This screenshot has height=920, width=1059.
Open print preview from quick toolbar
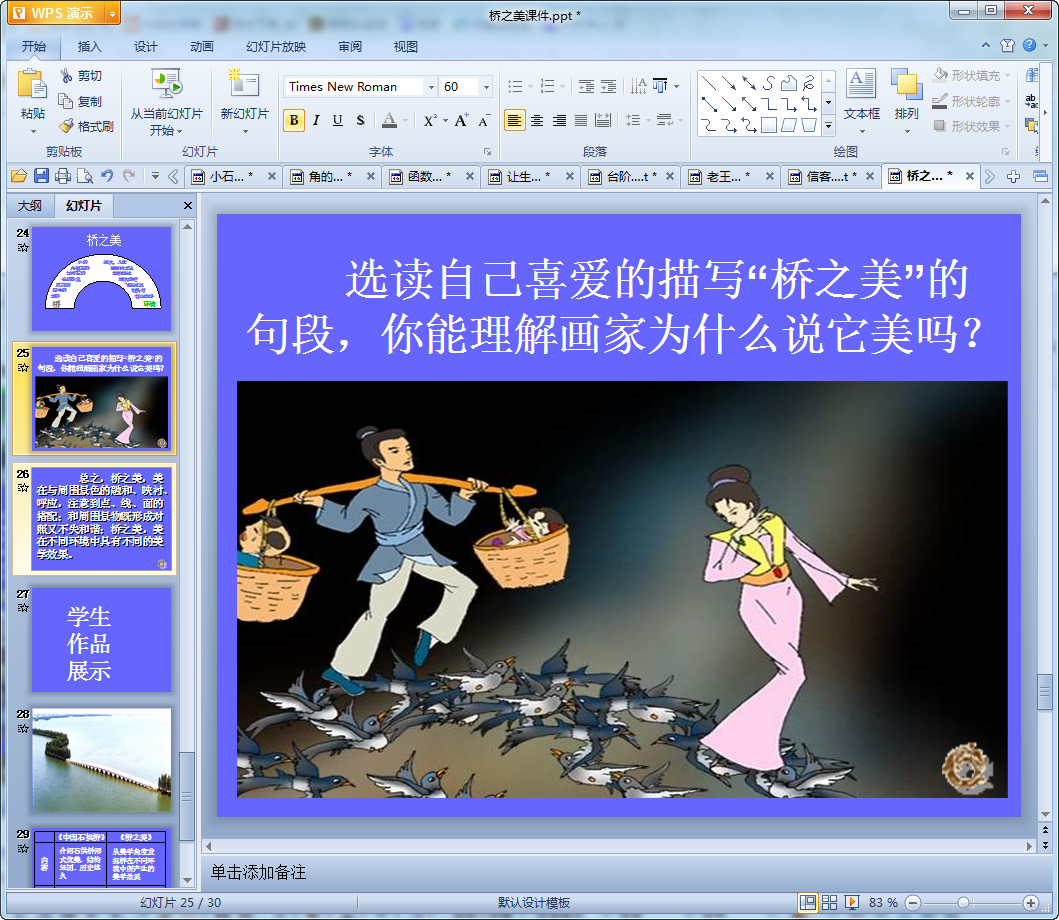[x=85, y=176]
